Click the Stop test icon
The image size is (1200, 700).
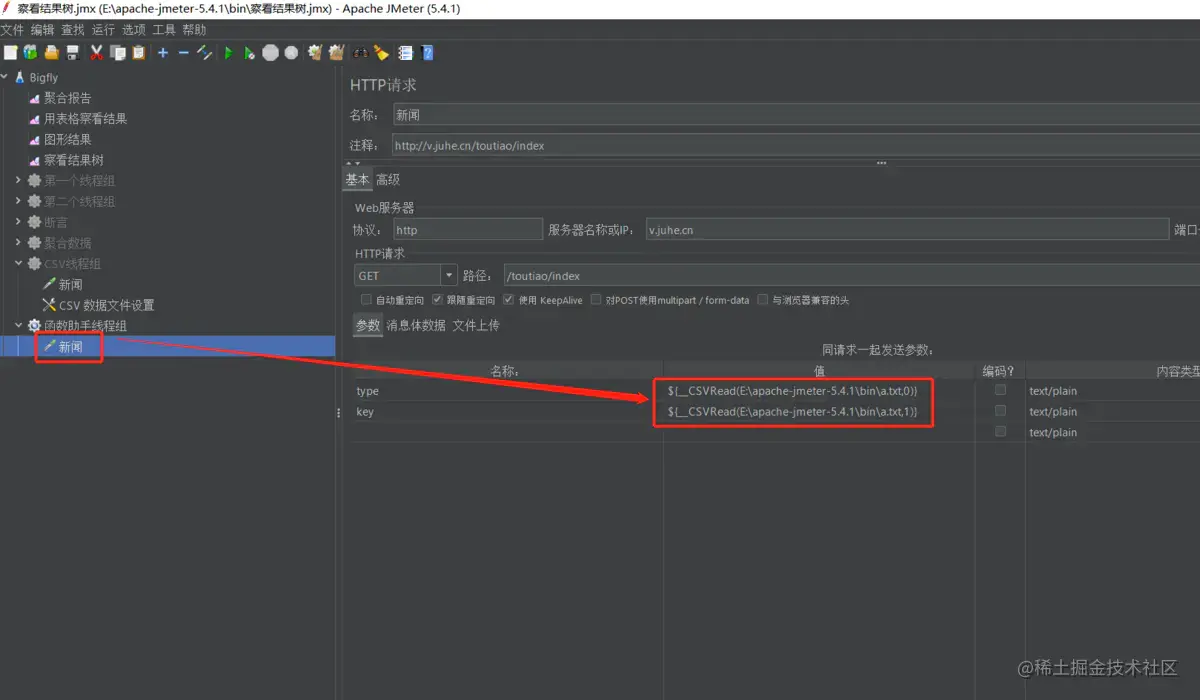271,53
